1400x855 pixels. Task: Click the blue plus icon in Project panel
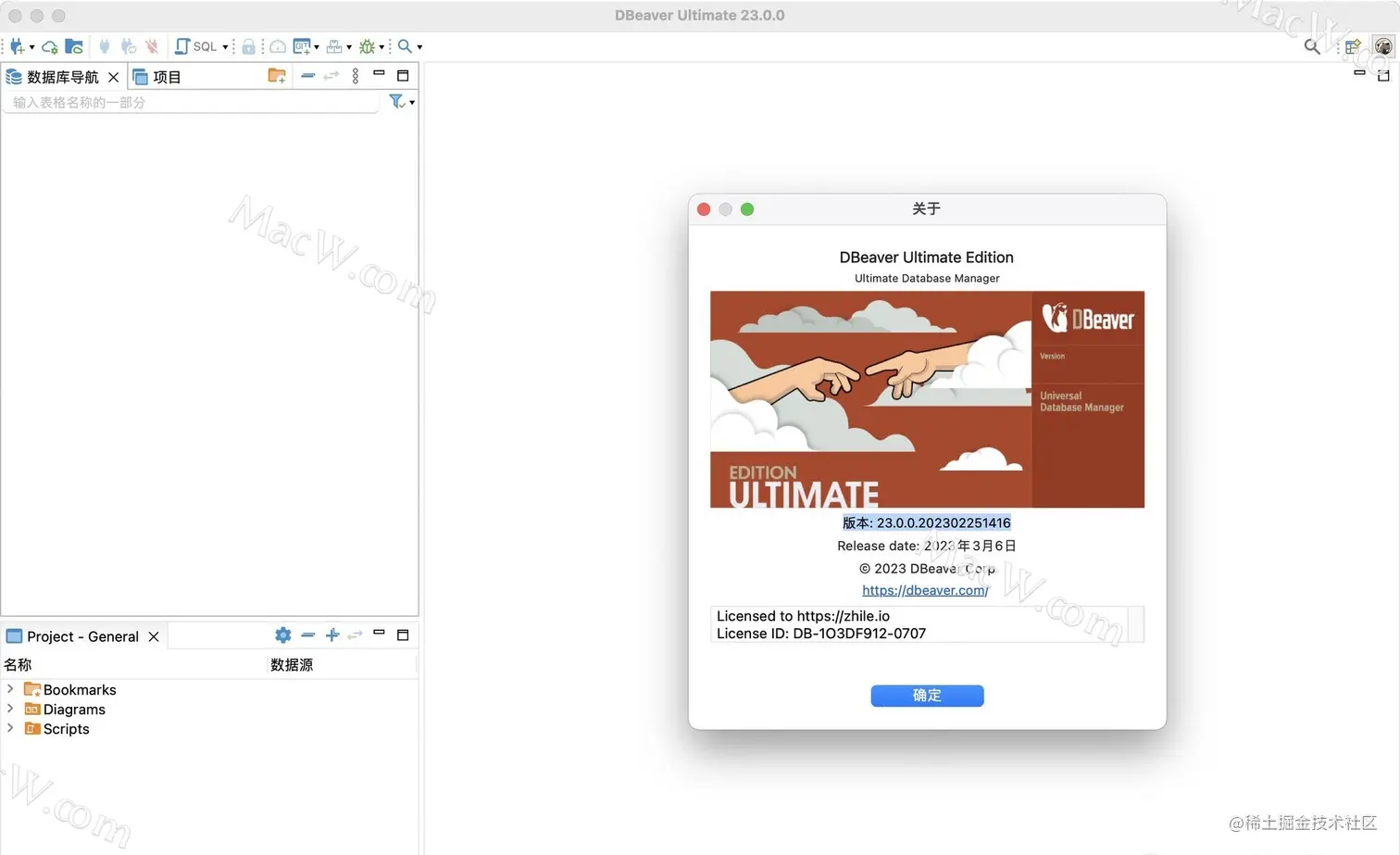(x=332, y=635)
